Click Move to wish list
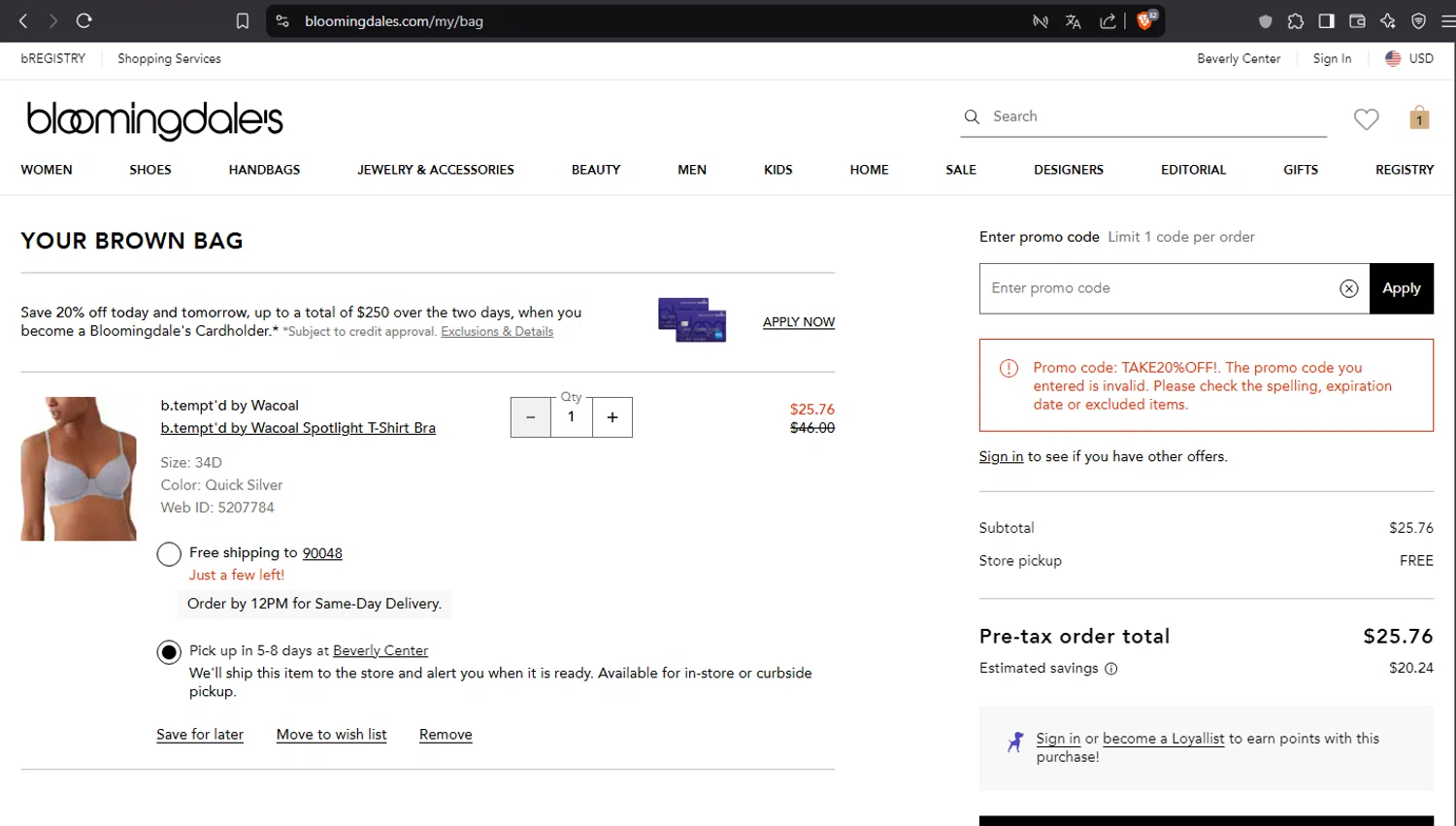The width and height of the screenshot is (1456, 826). click(332, 735)
